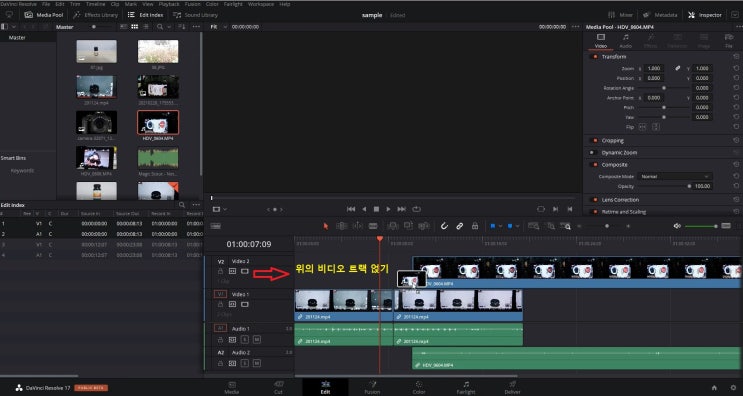This screenshot has width=743, height=396.
Task: Toggle timeline Snapping magnet
Action: coord(444,226)
